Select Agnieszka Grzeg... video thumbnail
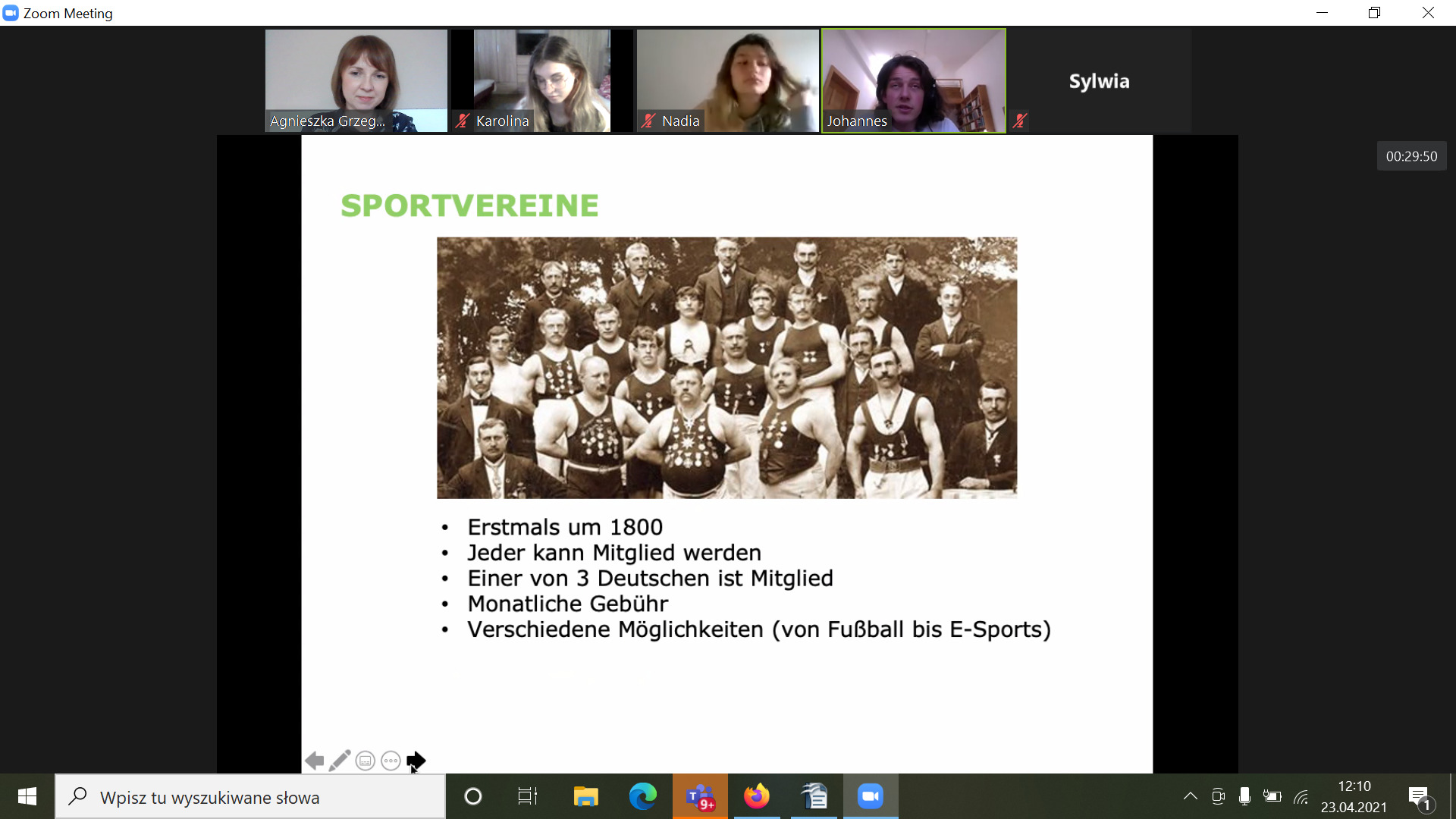The image size is (1456, 819). (356, 80)
